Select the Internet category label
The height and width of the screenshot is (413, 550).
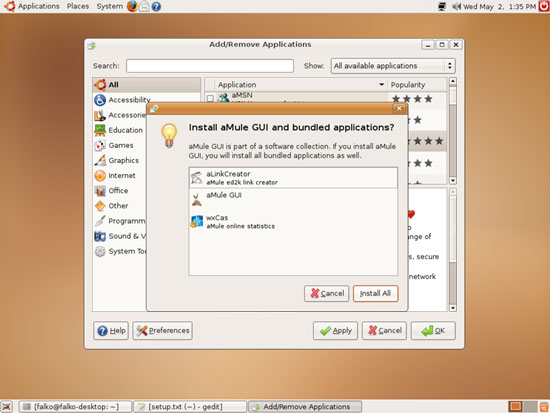(122, 175)
